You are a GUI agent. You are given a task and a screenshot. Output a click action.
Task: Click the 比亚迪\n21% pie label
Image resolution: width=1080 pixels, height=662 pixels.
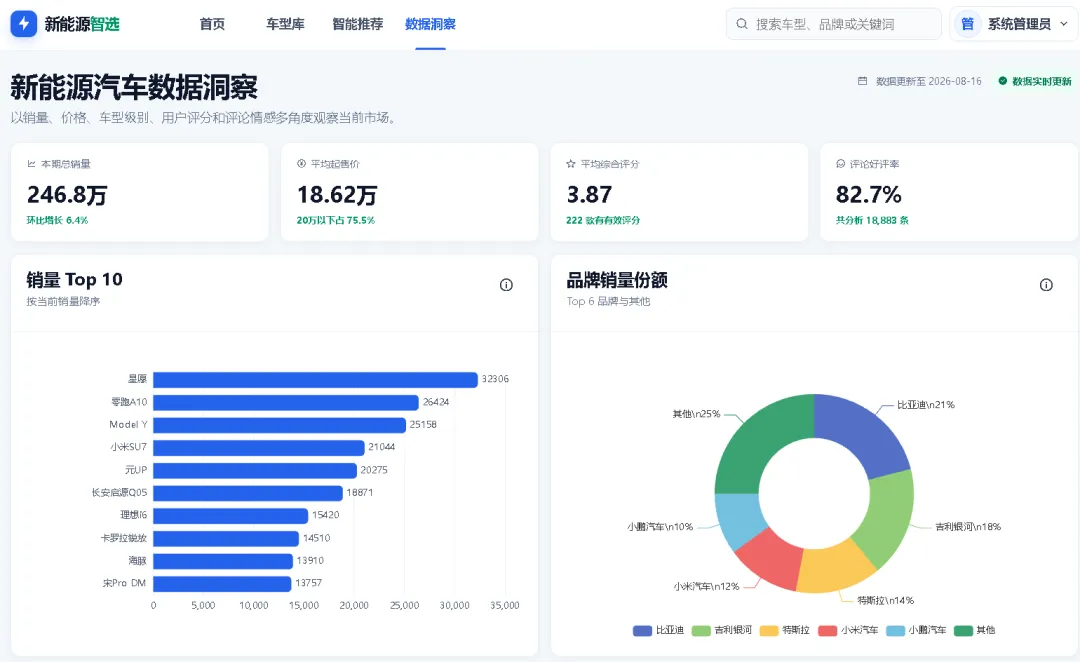(926, 405)
